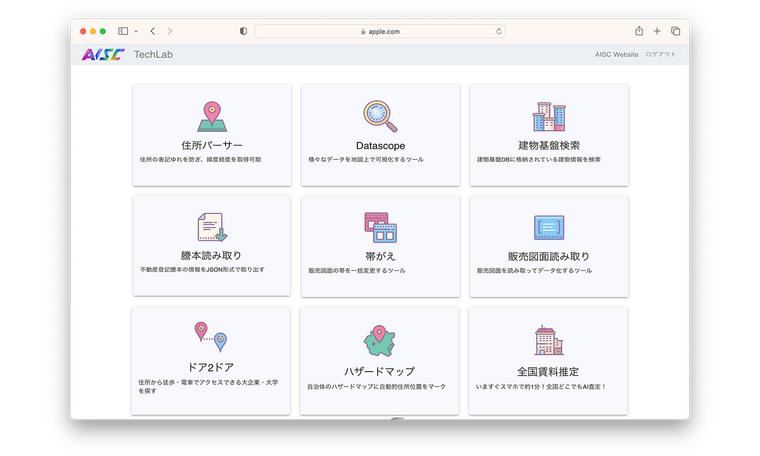Open the AISC Website link

(616, 55)
